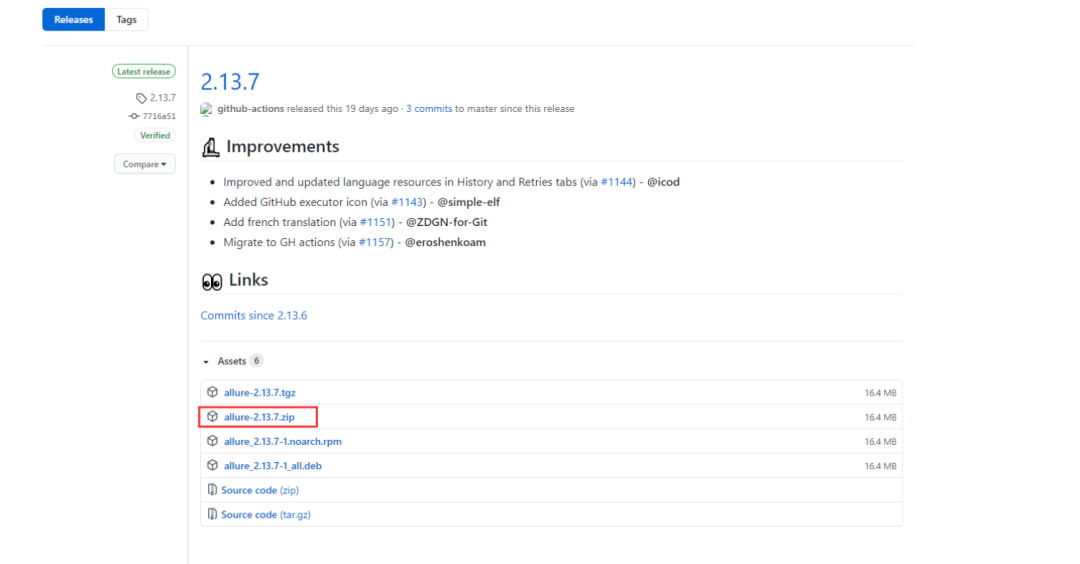Click the eyes icon beside Links
This screenshot has height=564, width=1080.
[x=211, y=281]
